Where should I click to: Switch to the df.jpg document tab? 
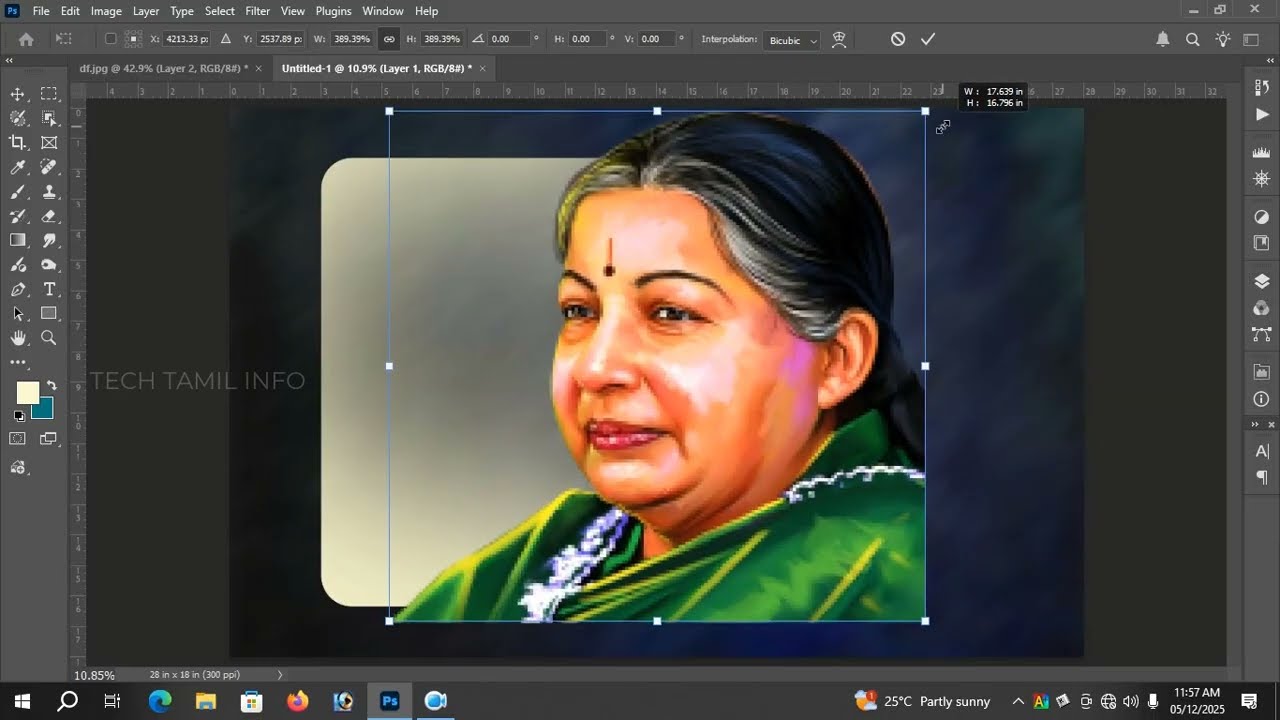[x=163, y=68]
